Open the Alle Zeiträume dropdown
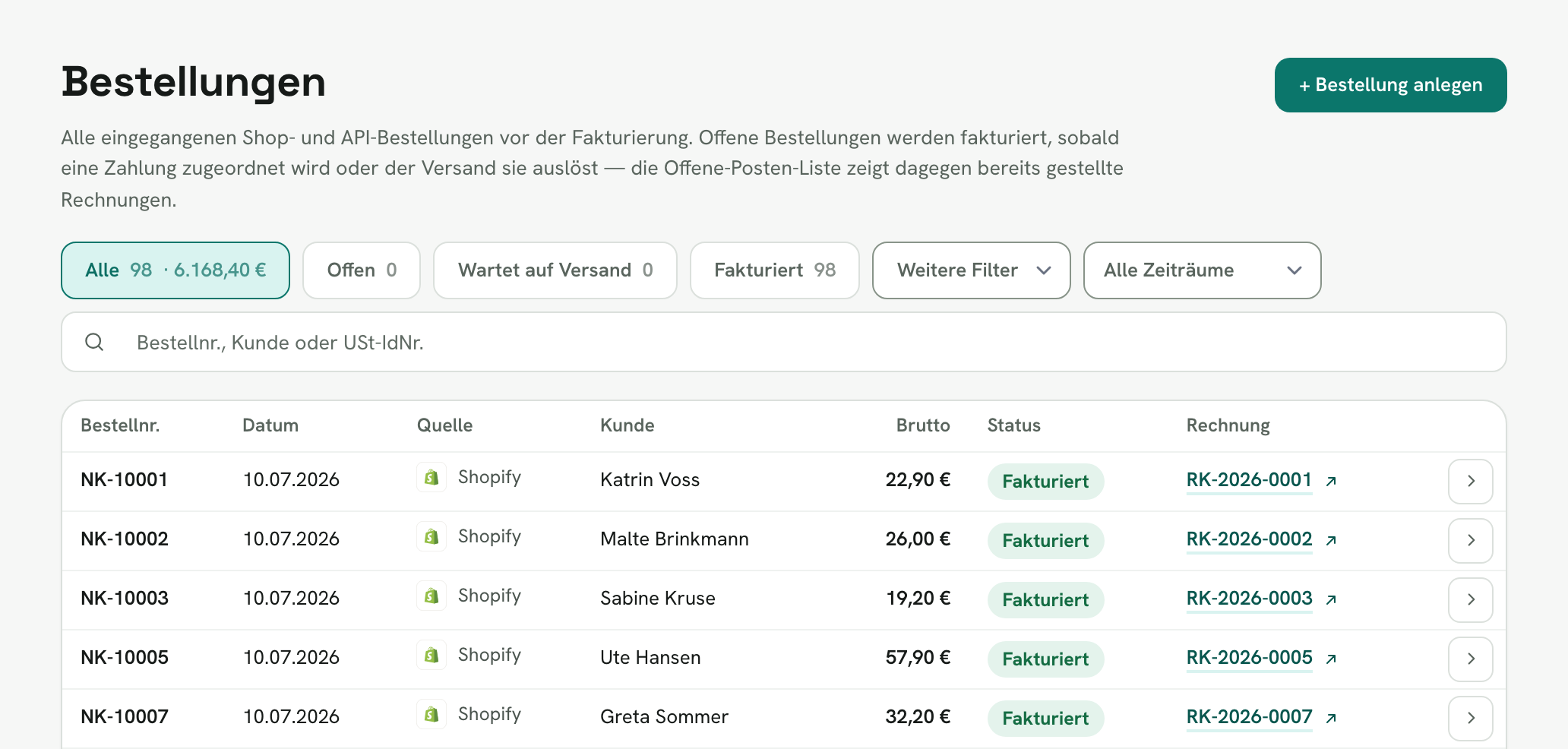 click(1203, 270)
